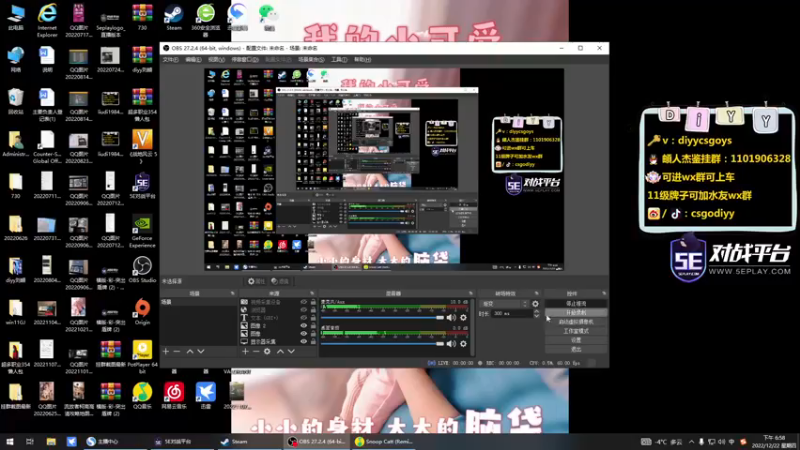This screenshot has height=450, width=800.
Task: Open the 文件(F) menu
Action: tap(170, 60)
